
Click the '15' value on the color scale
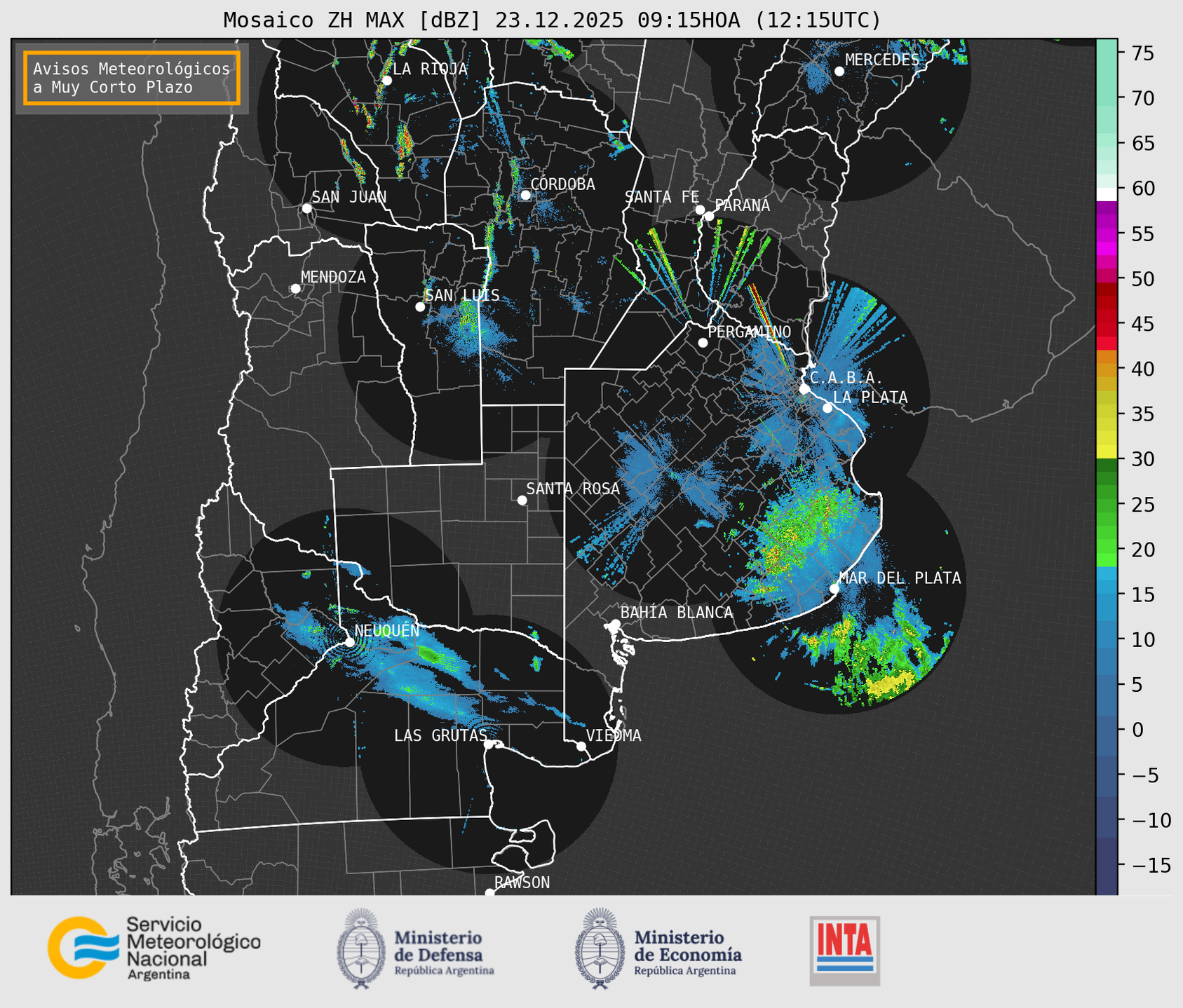click(1142, 594)
